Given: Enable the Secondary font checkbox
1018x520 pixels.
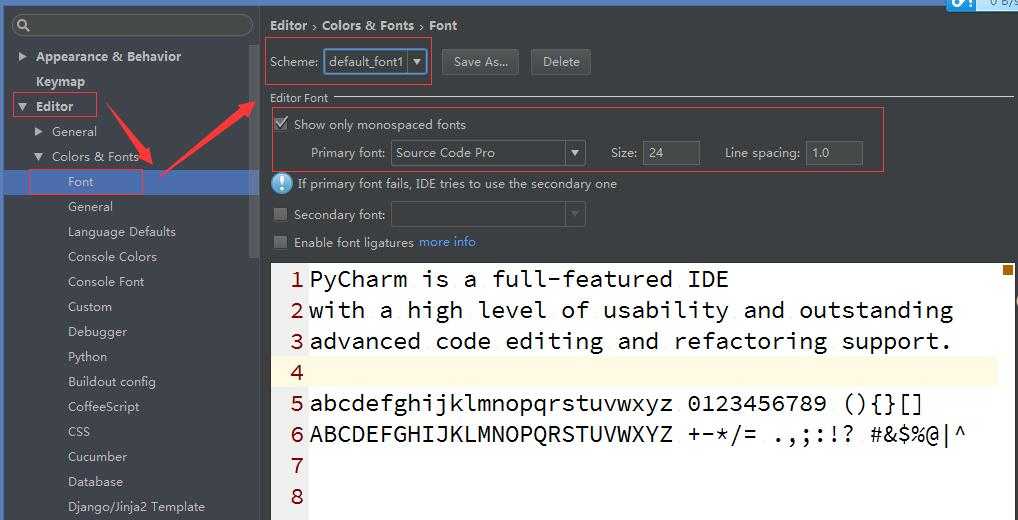Looking at the screenshot, I should [x=280, y=214].
